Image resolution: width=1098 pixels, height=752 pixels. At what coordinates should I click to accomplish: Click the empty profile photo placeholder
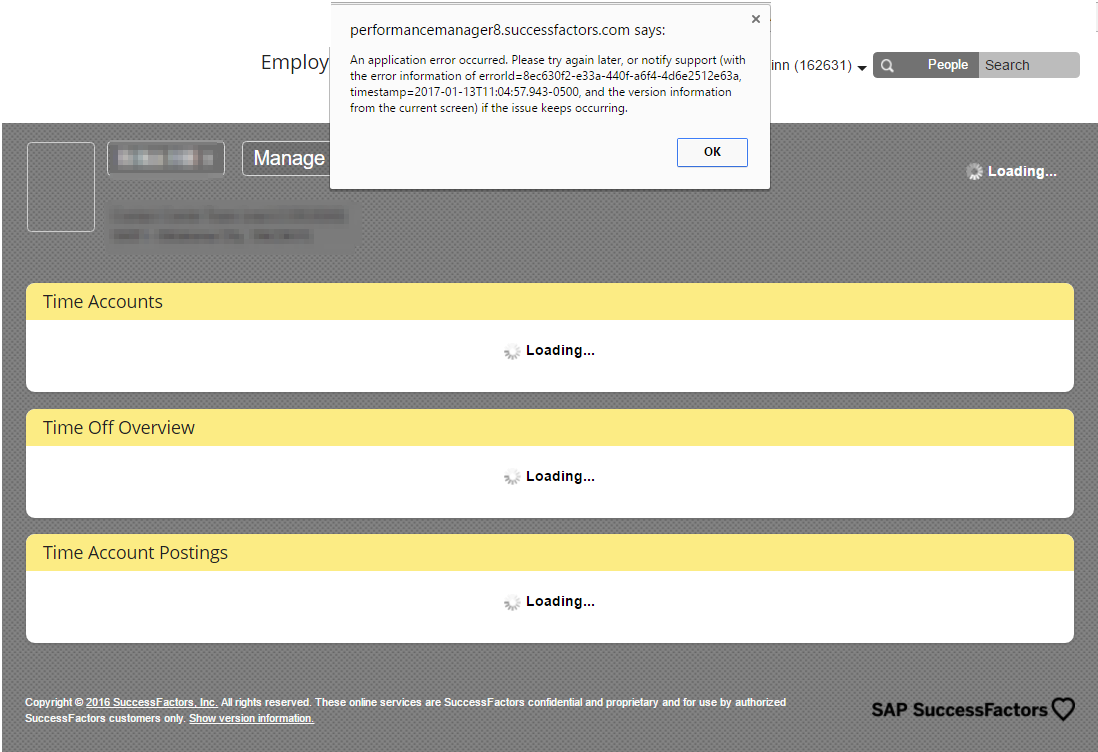click(x=61, y=187)
